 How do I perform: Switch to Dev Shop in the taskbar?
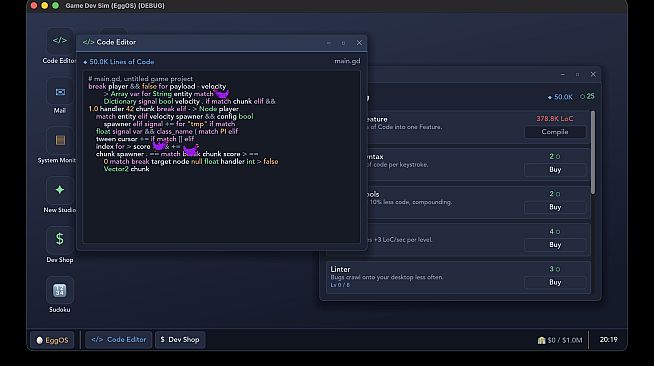(180, 340)
